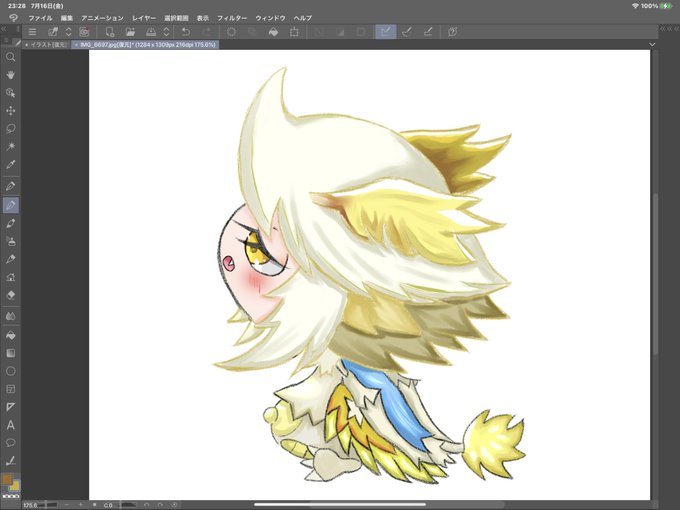Collapse the left palette dock arrows
The width and height of the screenshot is (680, 510).
tap(3, 29)
